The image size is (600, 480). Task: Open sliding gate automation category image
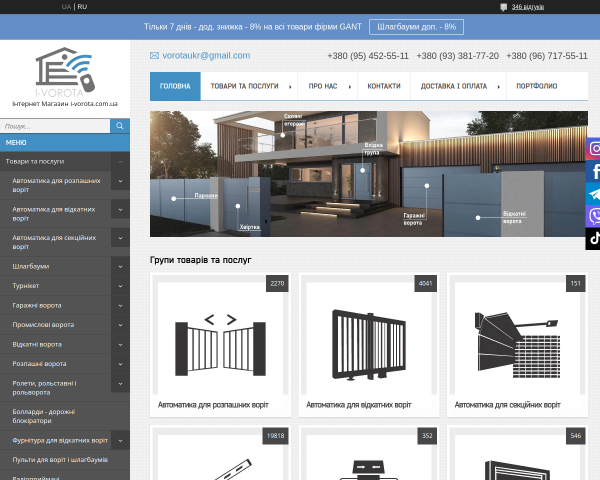[369, 339]
